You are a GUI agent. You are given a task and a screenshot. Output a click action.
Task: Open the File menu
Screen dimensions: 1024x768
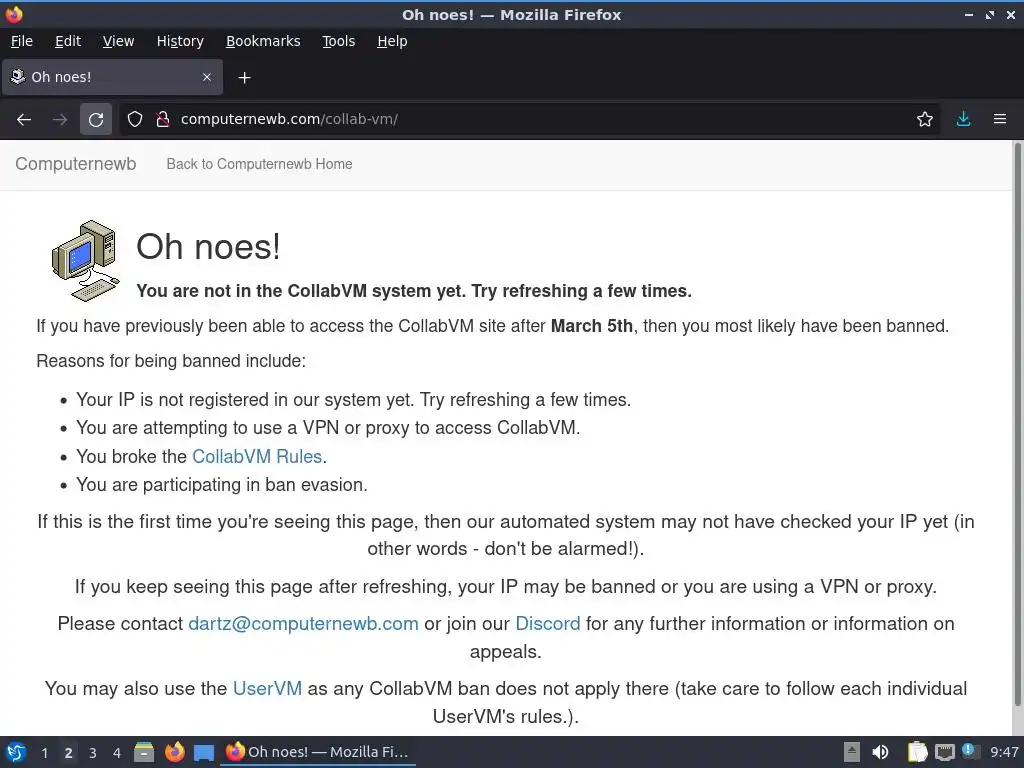[22, 41]
